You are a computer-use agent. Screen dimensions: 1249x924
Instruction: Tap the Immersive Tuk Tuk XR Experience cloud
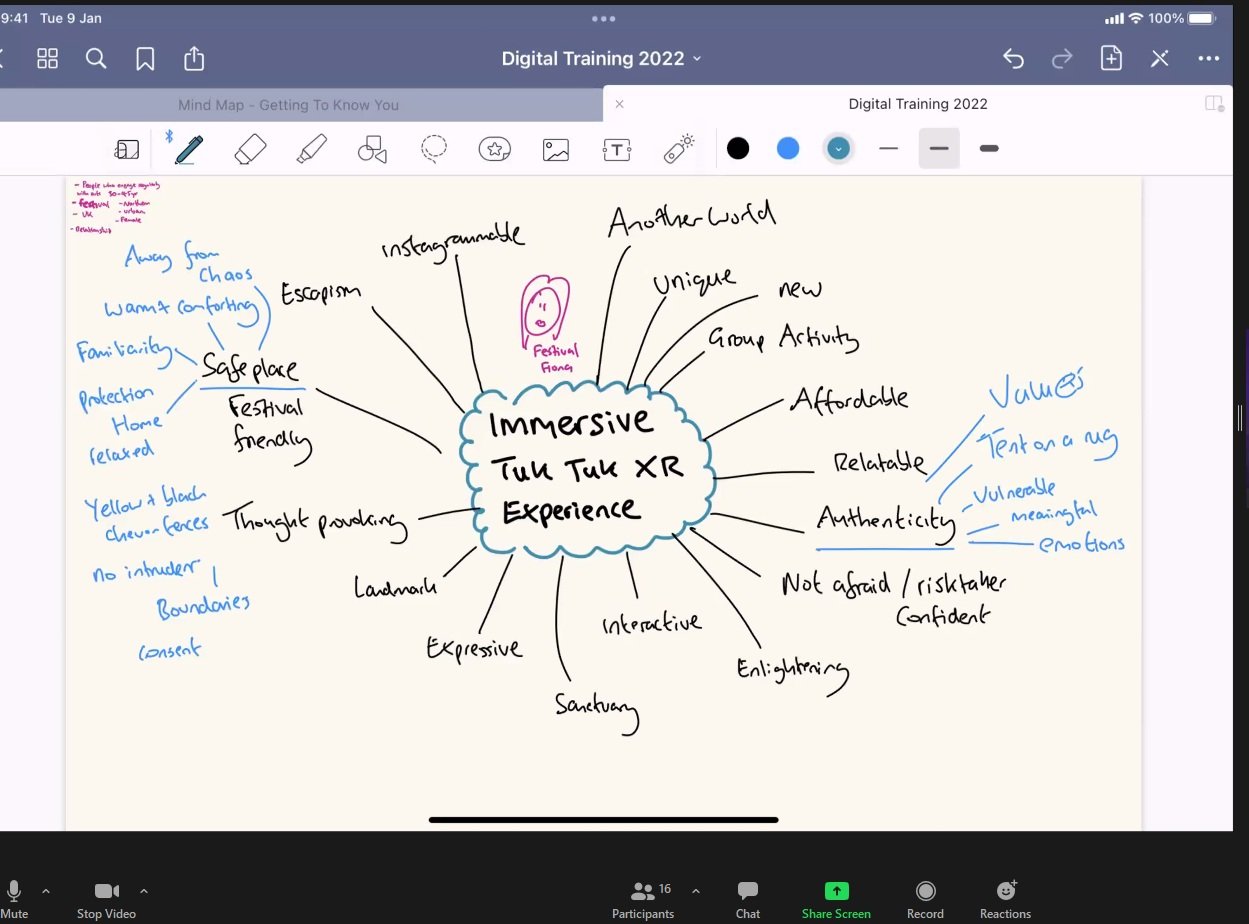pyautogui.click(x=587, y=470)
